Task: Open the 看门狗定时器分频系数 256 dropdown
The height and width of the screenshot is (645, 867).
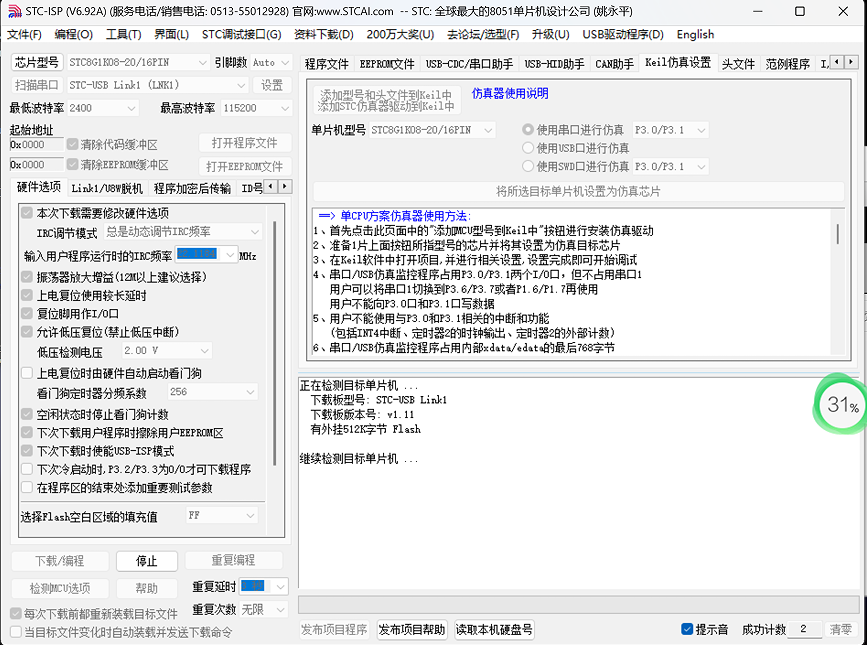Action: (212, 392)
